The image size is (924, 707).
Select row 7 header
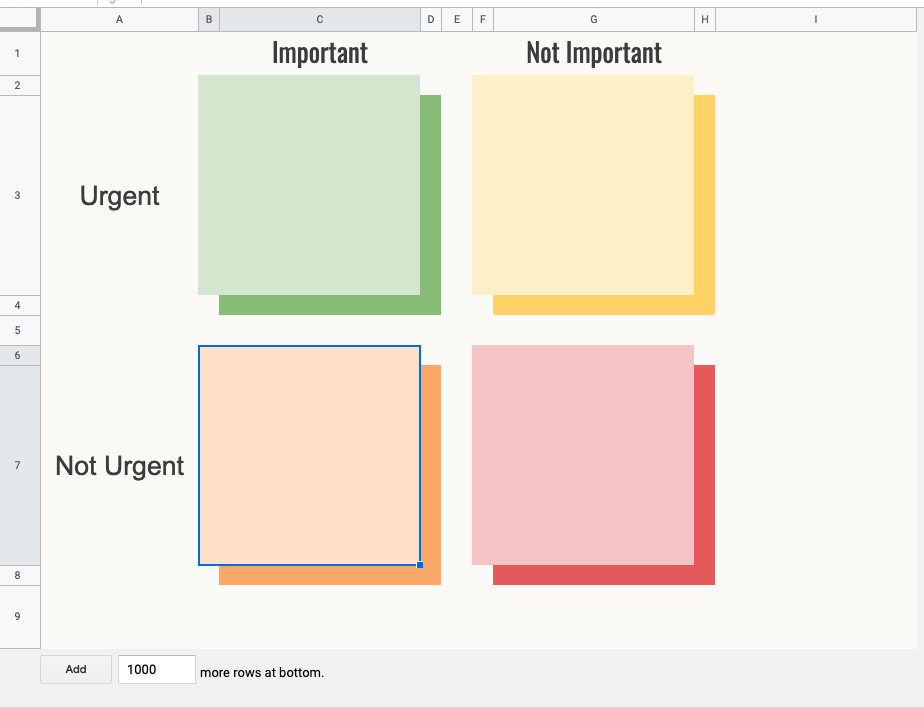[x=18, y=466]
